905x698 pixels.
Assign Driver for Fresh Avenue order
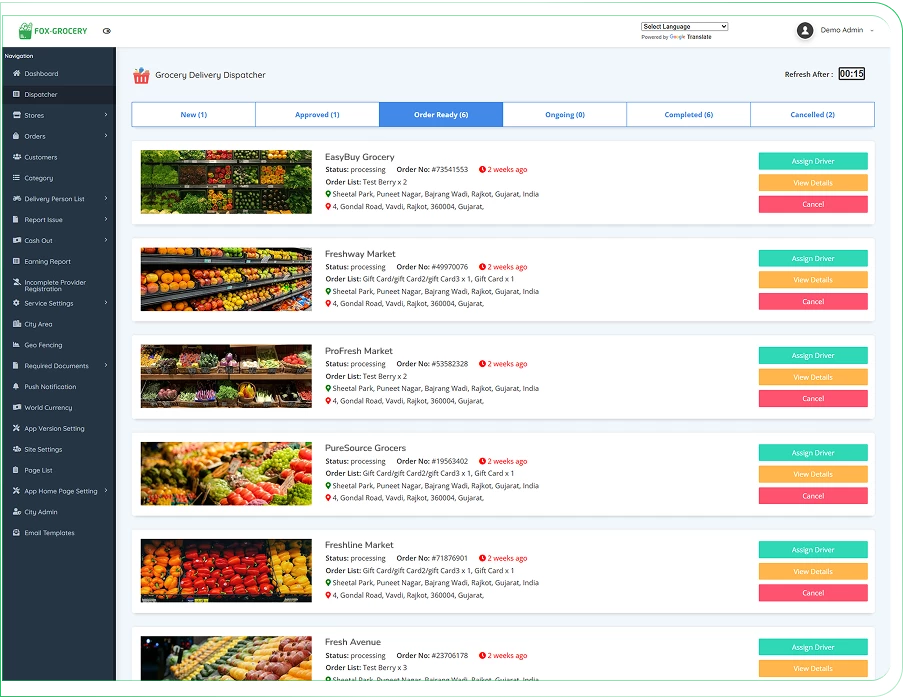coord(813,647)
